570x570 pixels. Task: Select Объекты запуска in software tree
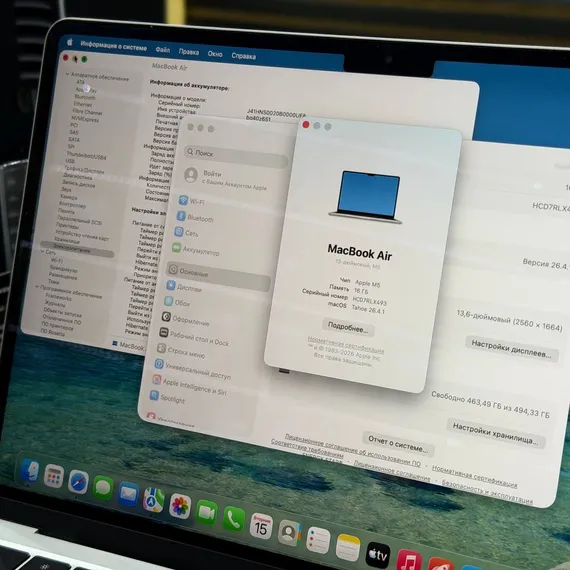coord(63,312)
